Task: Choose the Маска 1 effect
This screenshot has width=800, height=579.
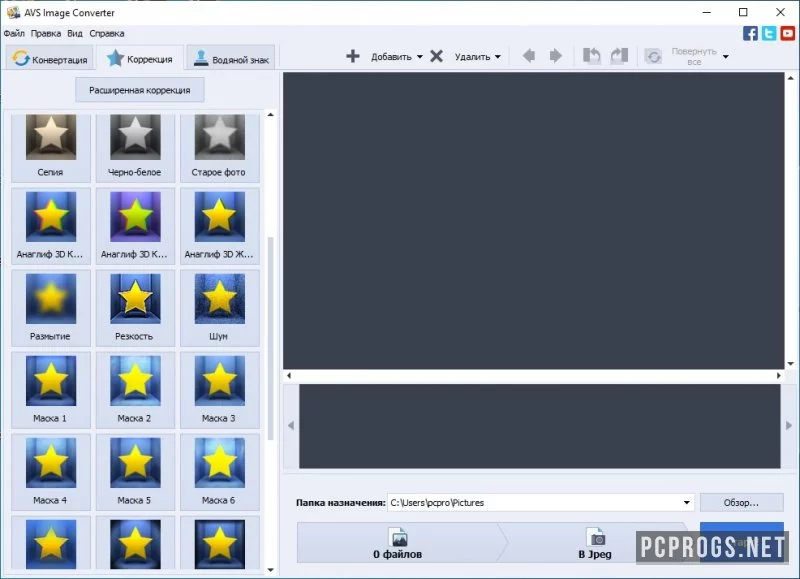Action: (51, 390)
